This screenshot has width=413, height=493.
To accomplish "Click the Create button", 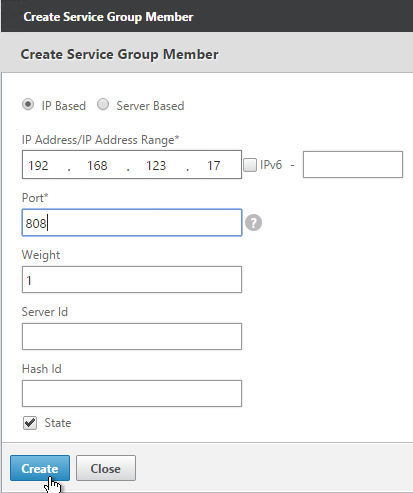I will click(x=40, y=468).
